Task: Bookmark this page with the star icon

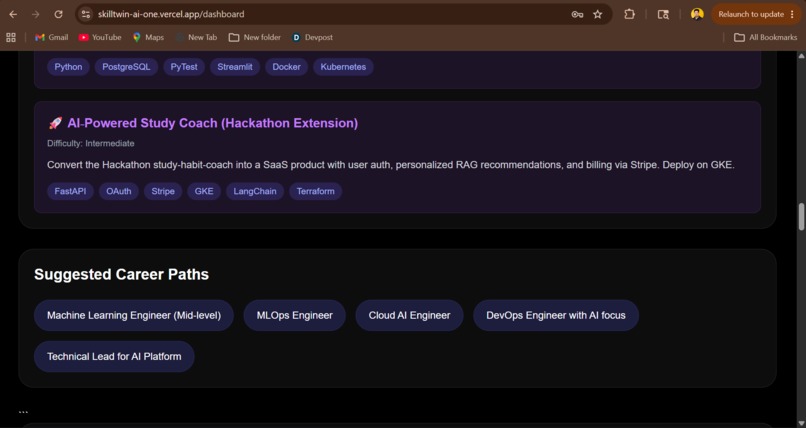Action: click(597, 14)
